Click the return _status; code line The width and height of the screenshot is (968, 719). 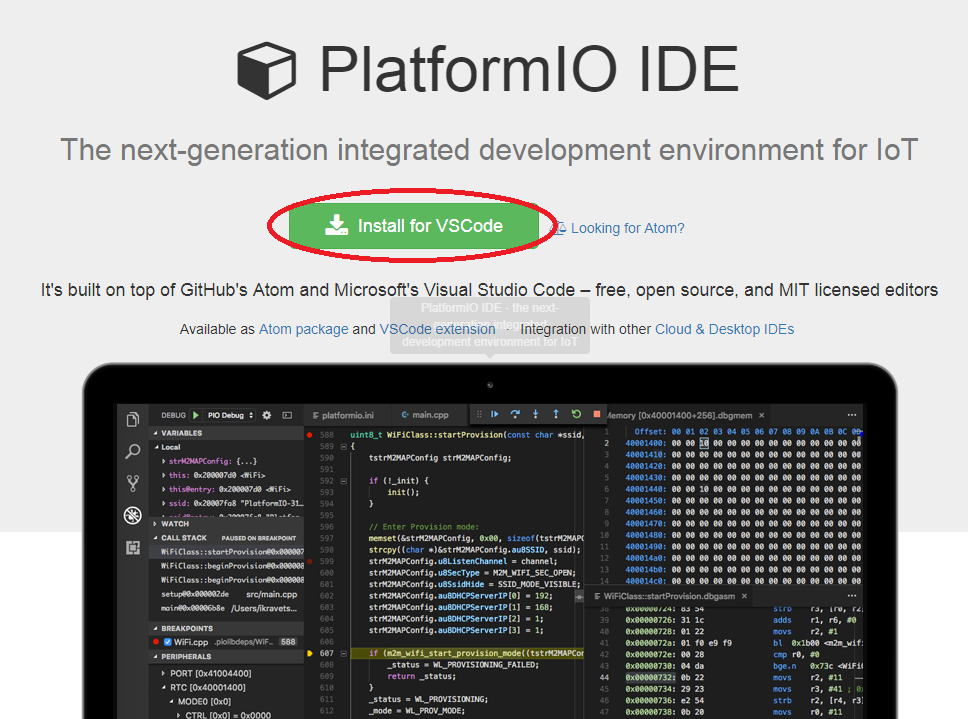(x=422, y=676)
